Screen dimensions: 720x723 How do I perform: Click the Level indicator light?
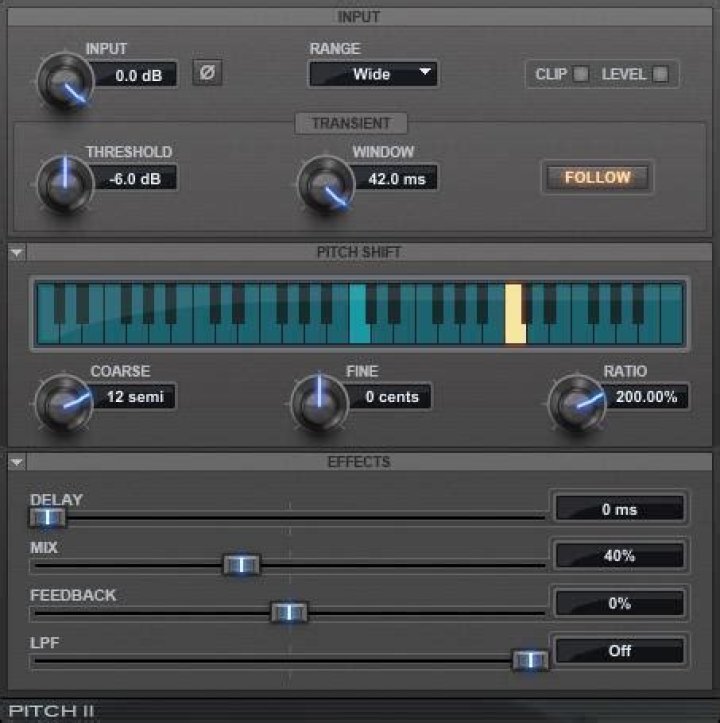[660, 74]
